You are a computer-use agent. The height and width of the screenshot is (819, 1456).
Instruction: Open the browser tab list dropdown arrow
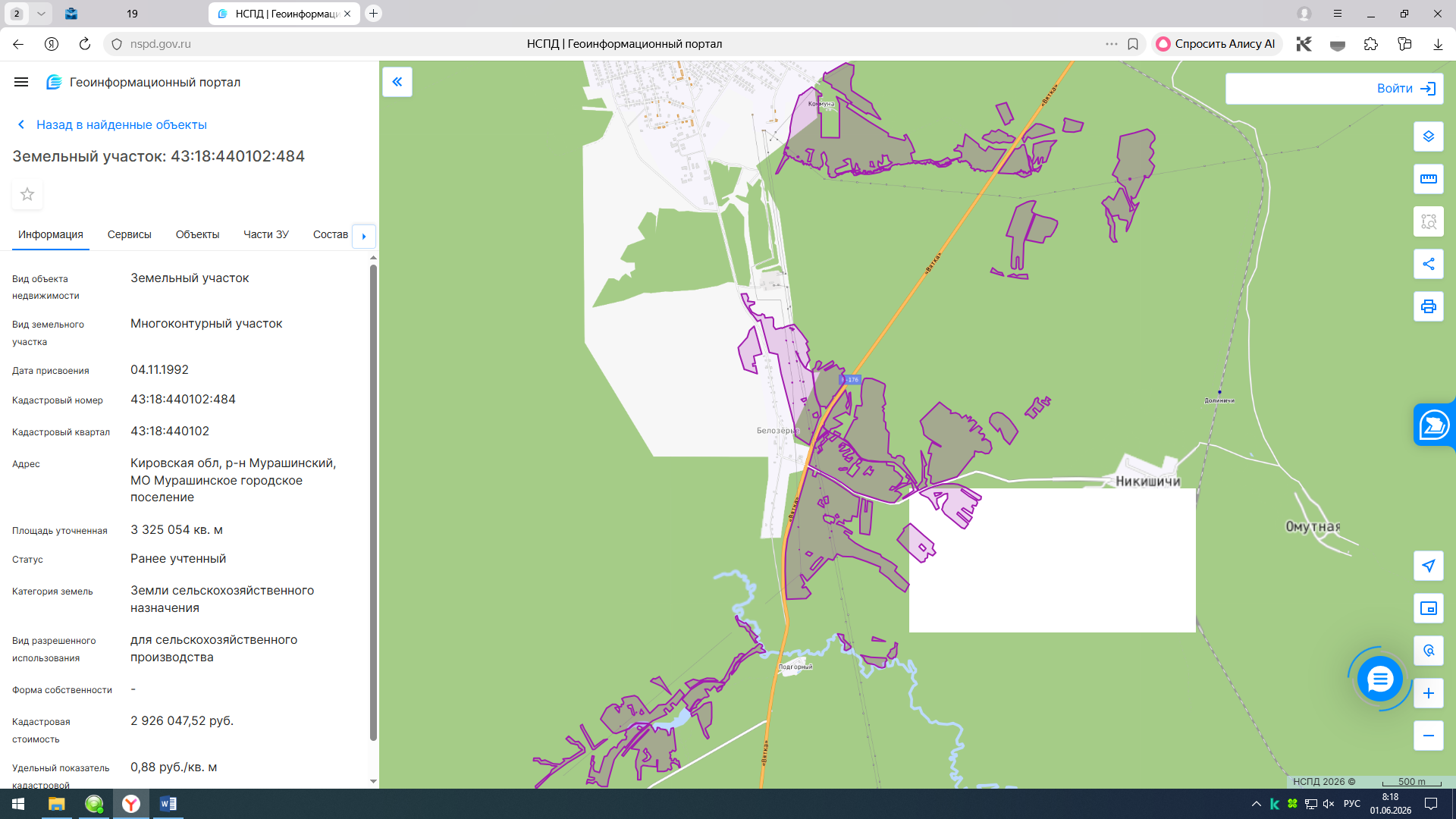pyautogui.click(x=41, y=14)
